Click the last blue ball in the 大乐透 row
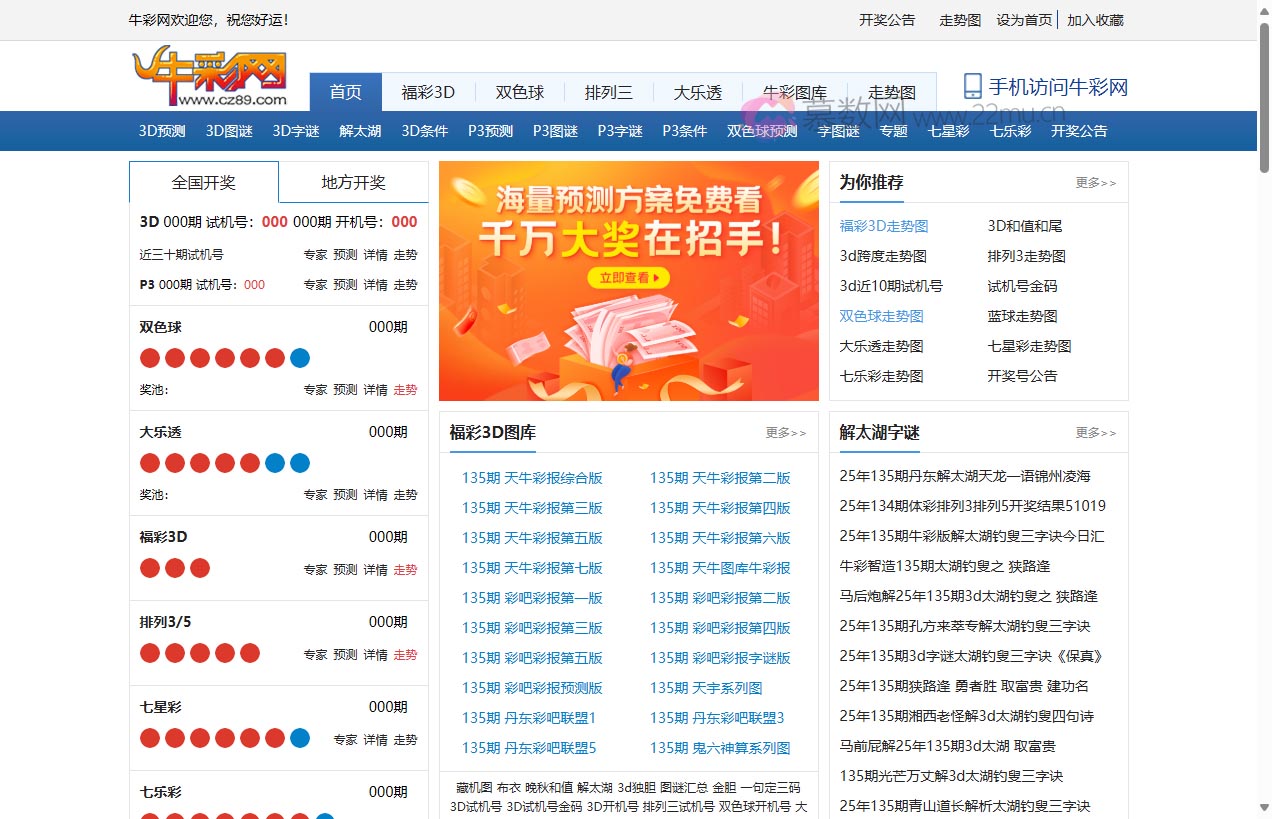 click(299, 462)
